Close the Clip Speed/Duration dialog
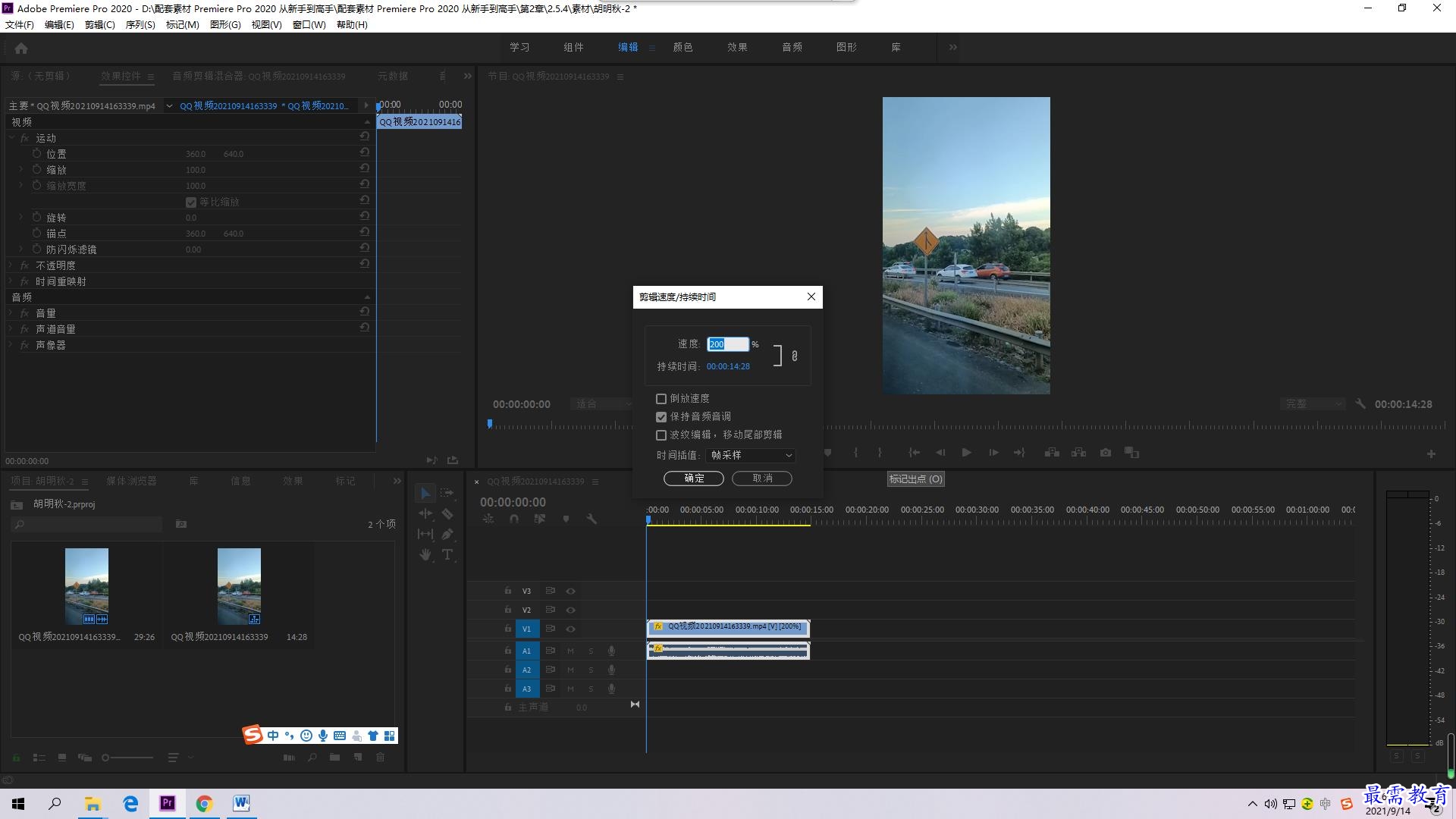 coord(811,297)
